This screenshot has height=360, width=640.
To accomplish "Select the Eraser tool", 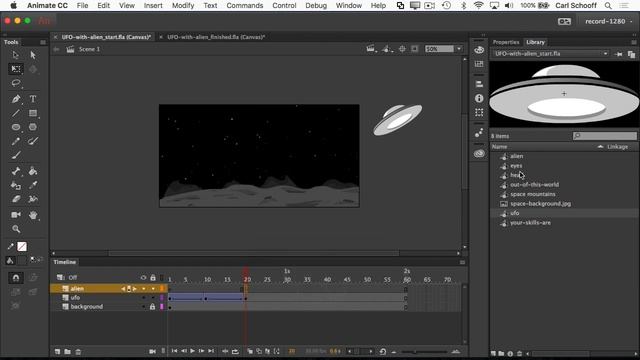I will 16,199.
